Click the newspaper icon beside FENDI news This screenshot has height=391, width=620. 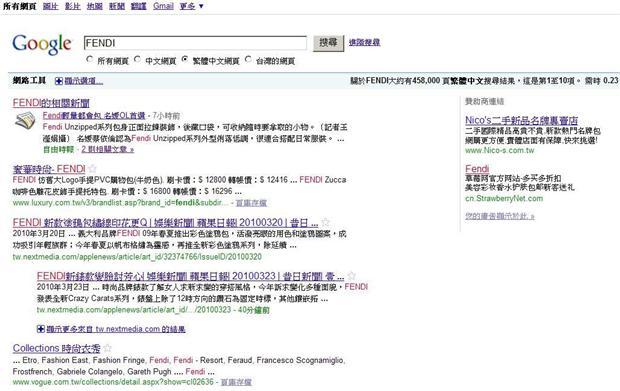pyautogui.click(x=25, y=121)
